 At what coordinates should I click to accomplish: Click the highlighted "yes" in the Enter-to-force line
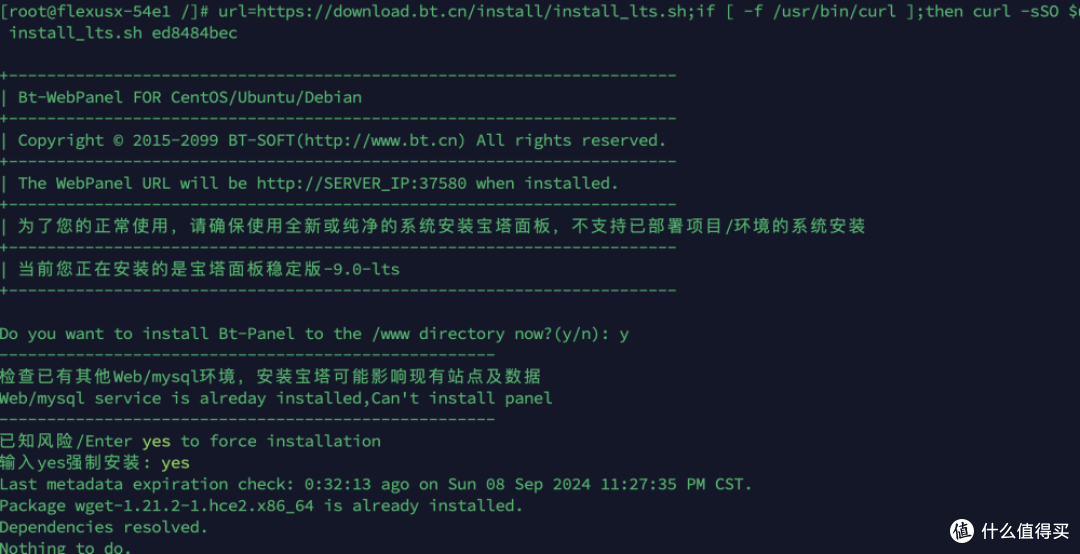click(x=156, y=441)
